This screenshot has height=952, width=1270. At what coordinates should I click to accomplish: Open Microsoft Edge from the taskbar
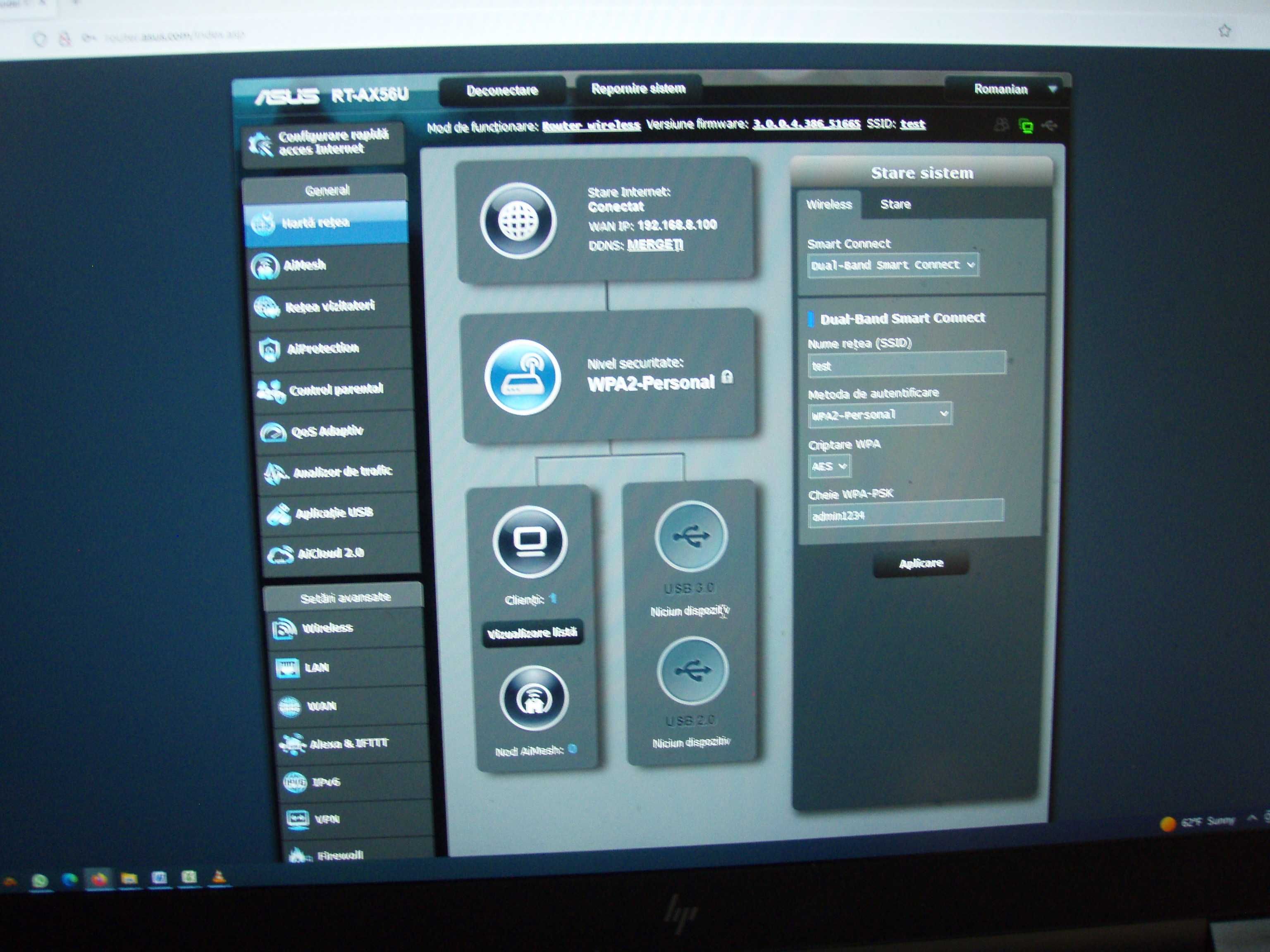point(69,880)
